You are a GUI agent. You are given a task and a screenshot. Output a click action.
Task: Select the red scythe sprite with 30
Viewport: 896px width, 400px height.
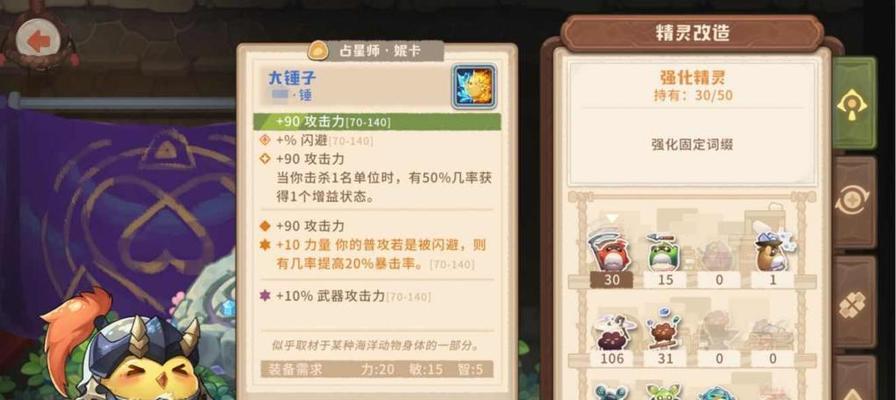pos(611,251)
